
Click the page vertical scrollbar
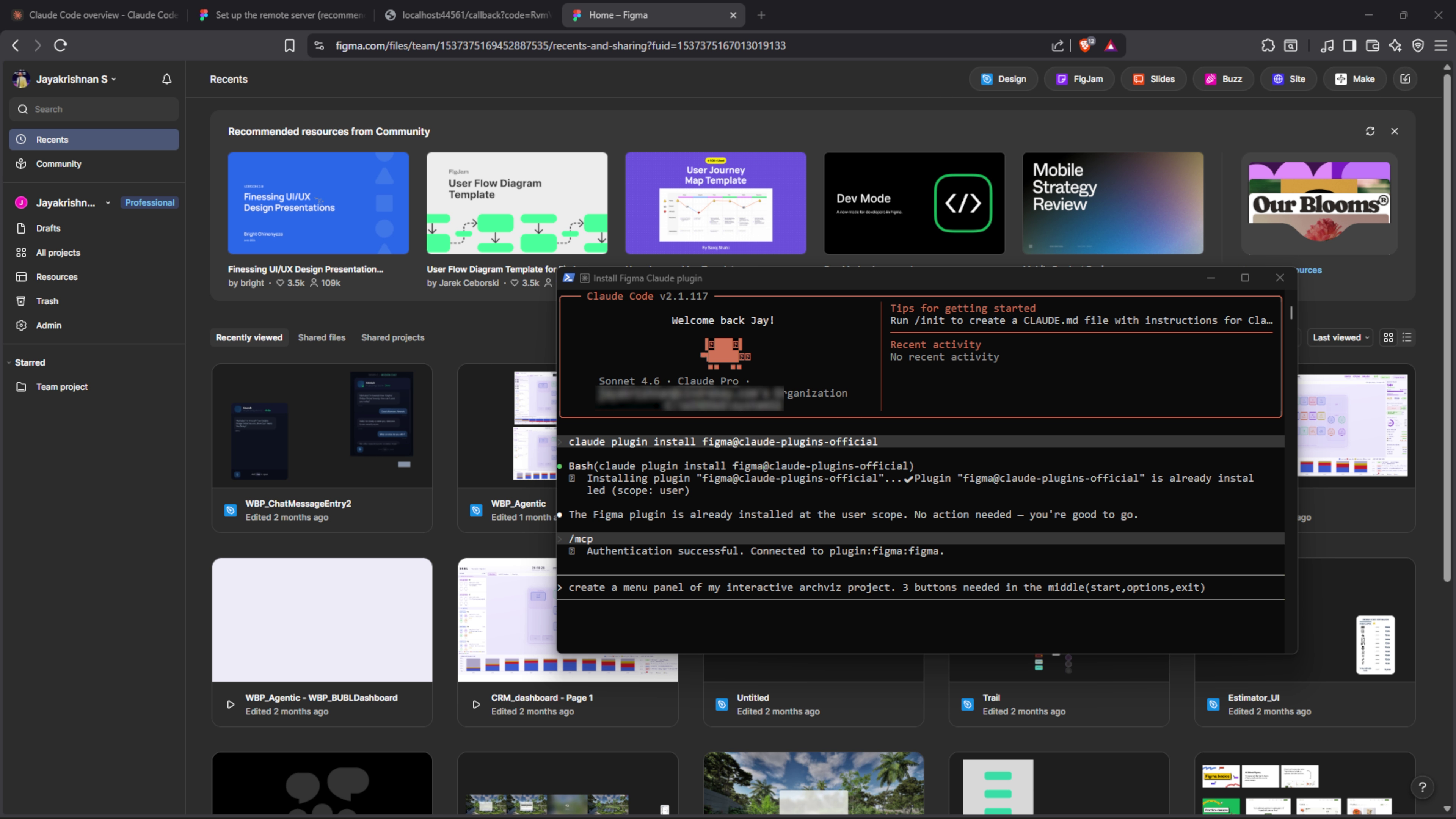click(x=1447, y=325)
